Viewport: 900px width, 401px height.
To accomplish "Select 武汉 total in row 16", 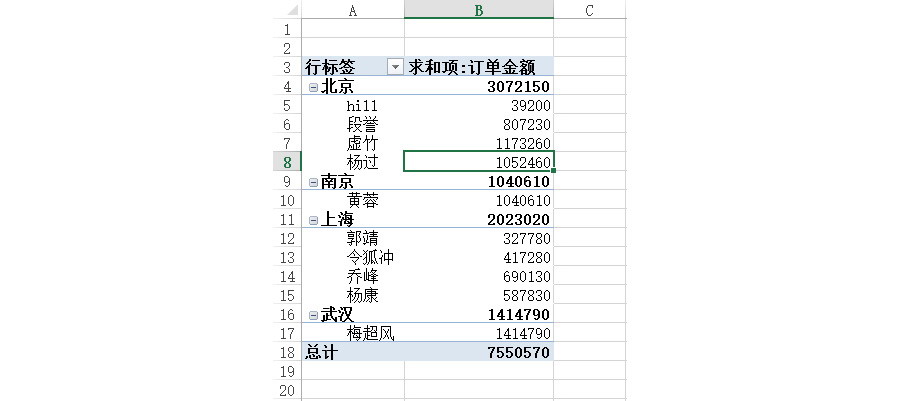I will coord(479,314).
